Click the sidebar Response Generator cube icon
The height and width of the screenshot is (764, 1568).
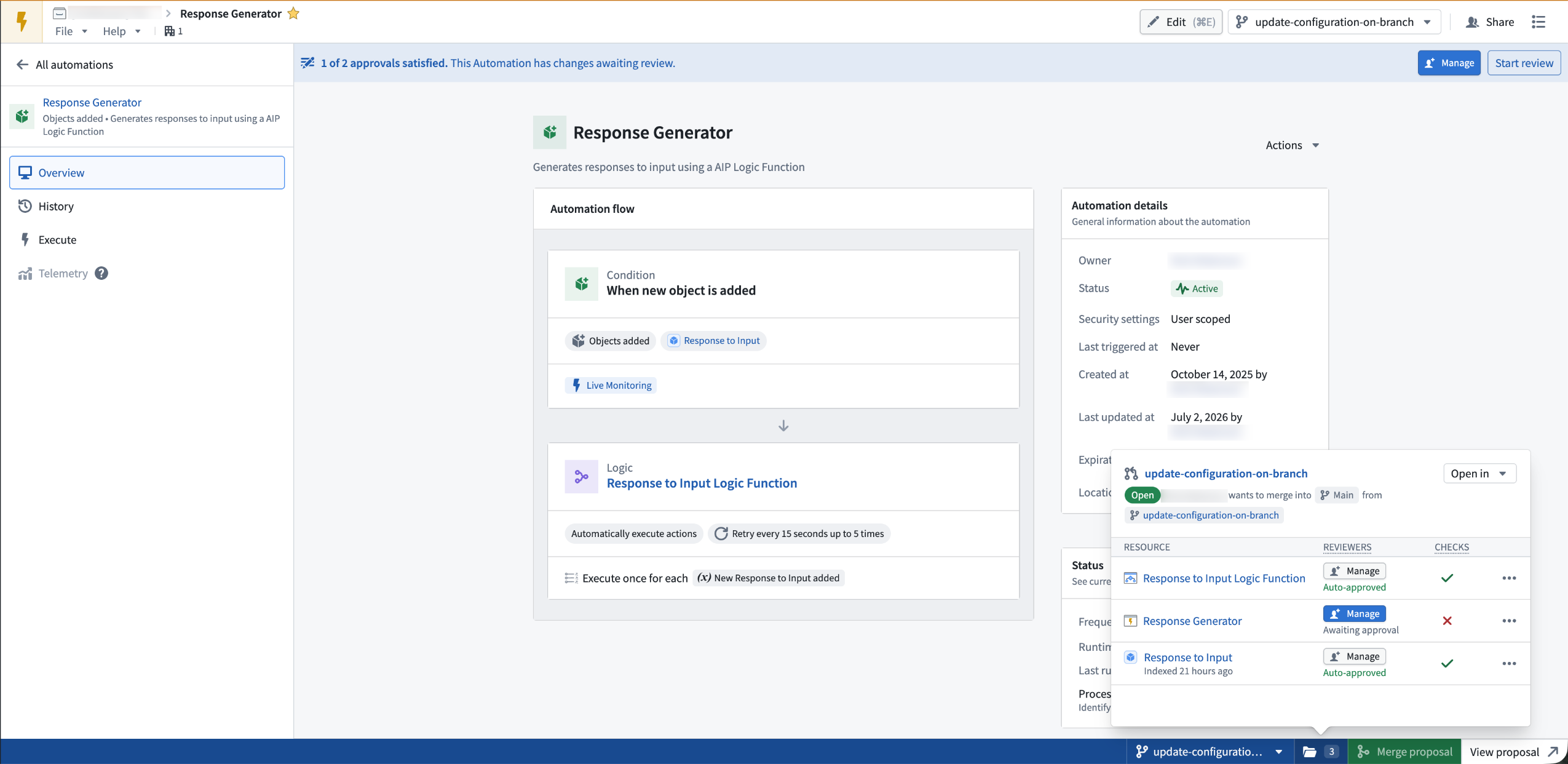click(x=22, y=116)
